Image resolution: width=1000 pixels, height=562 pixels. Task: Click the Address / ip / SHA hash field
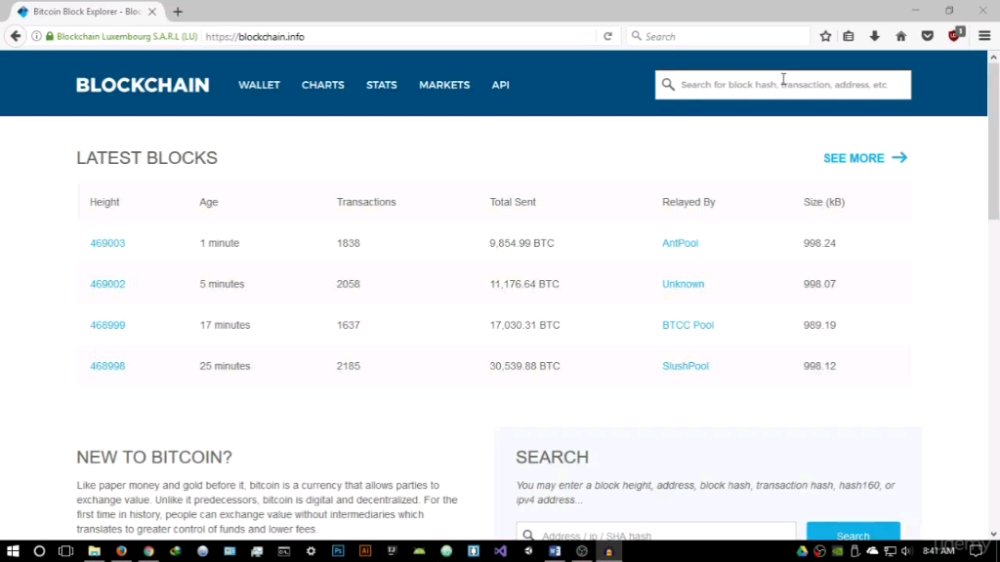[x=656, y=531]
